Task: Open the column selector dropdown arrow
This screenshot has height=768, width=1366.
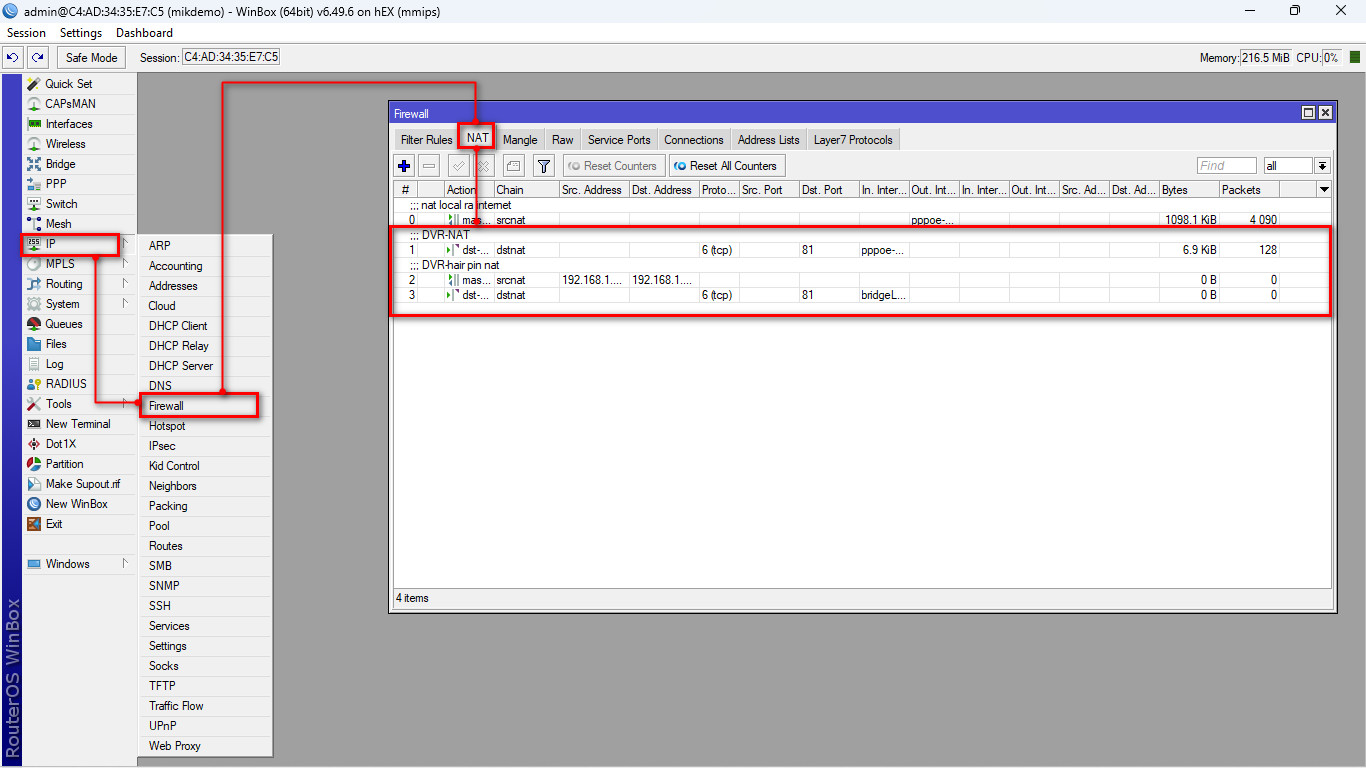Action: point(1324,190)
